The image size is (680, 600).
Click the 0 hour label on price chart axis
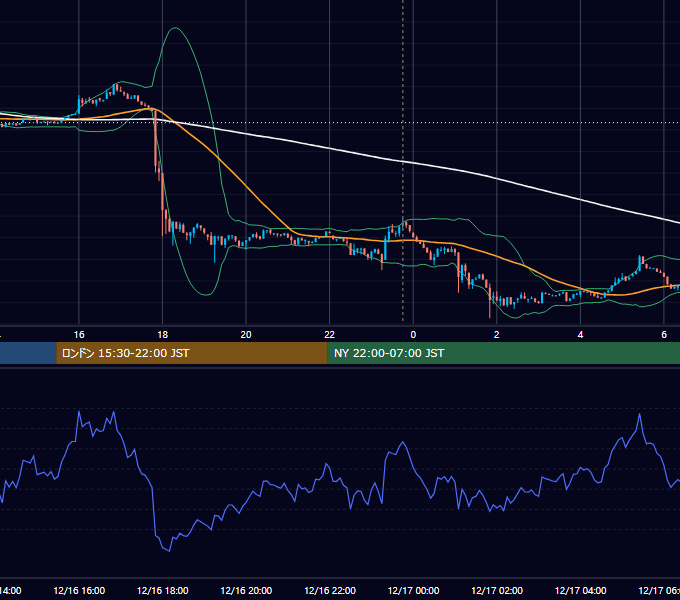pos(413,335)
